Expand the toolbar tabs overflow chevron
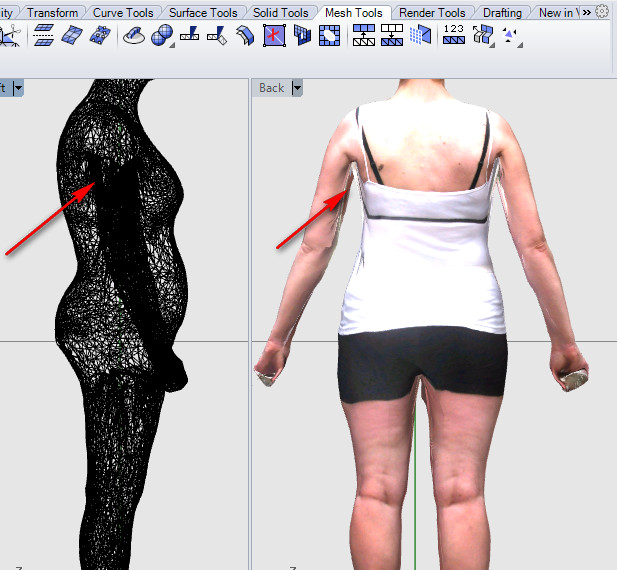The image size is (617, 570). [x=587, y=13]
